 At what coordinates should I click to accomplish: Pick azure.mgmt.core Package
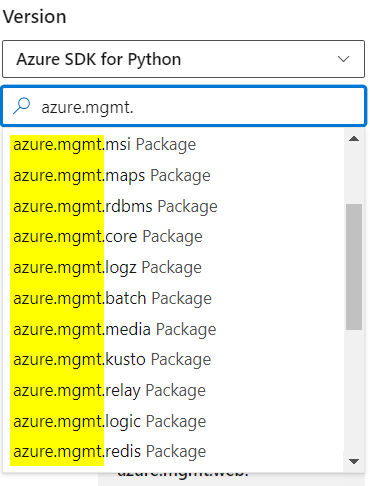coord(173,237)
